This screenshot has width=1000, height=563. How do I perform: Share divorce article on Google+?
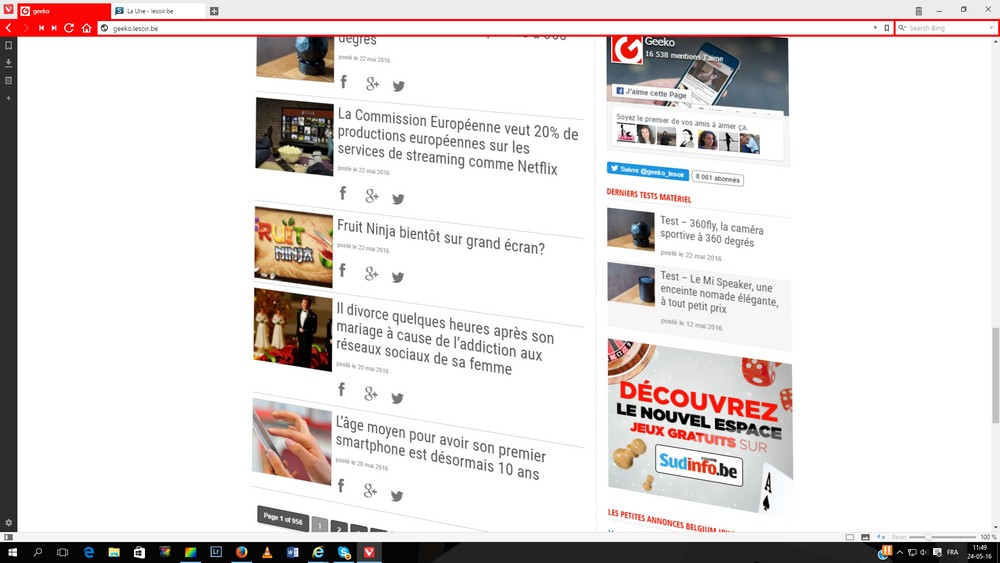(x=371, y=394)
